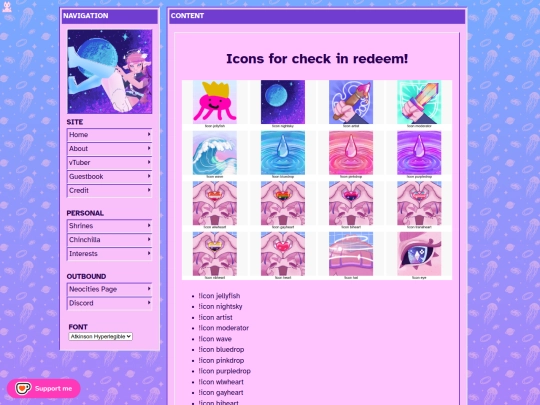
Task: Visit the Neocities Page link
Action: tap(110, 289)
